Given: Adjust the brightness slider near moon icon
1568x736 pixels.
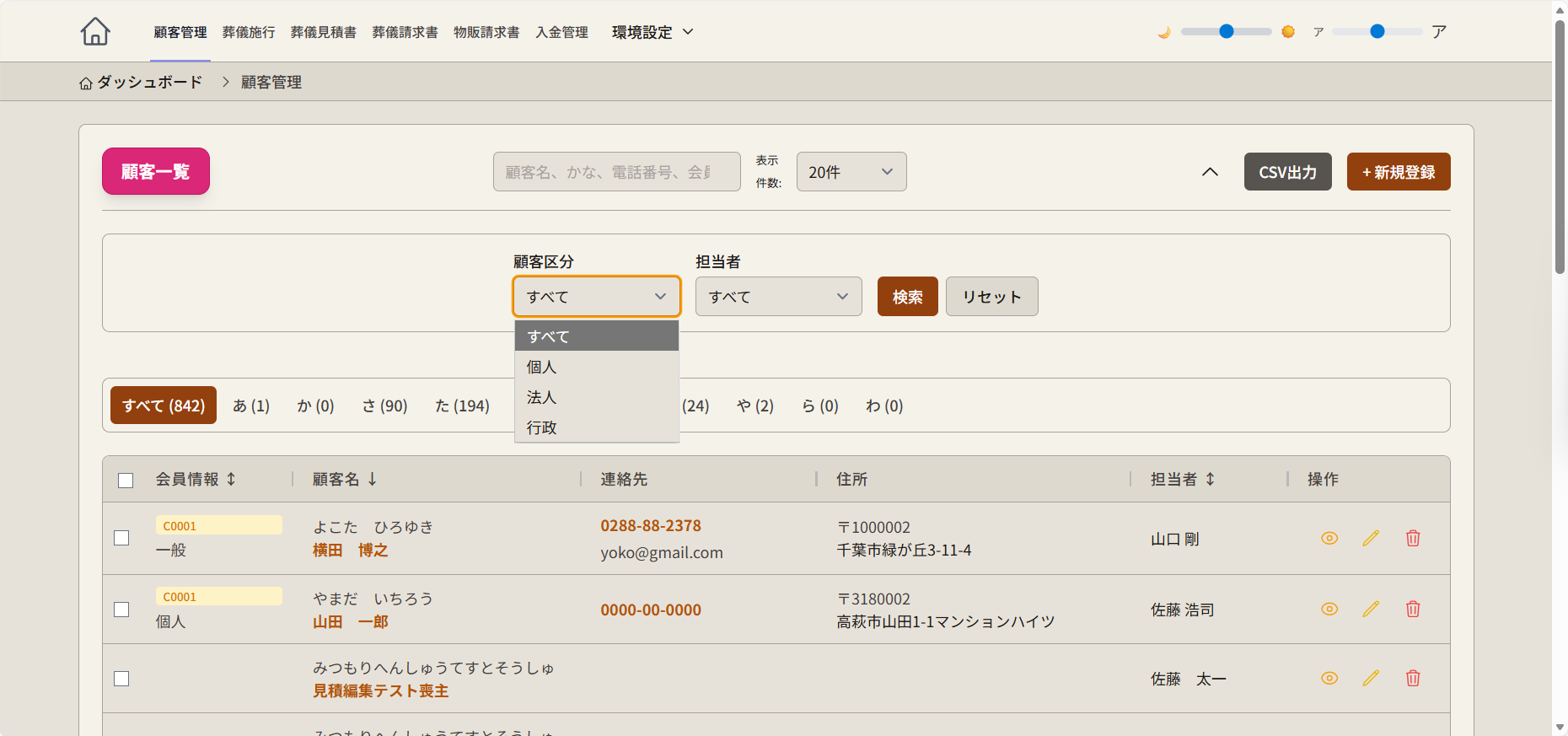Looking at the screenshot, I should [1226, 32].
